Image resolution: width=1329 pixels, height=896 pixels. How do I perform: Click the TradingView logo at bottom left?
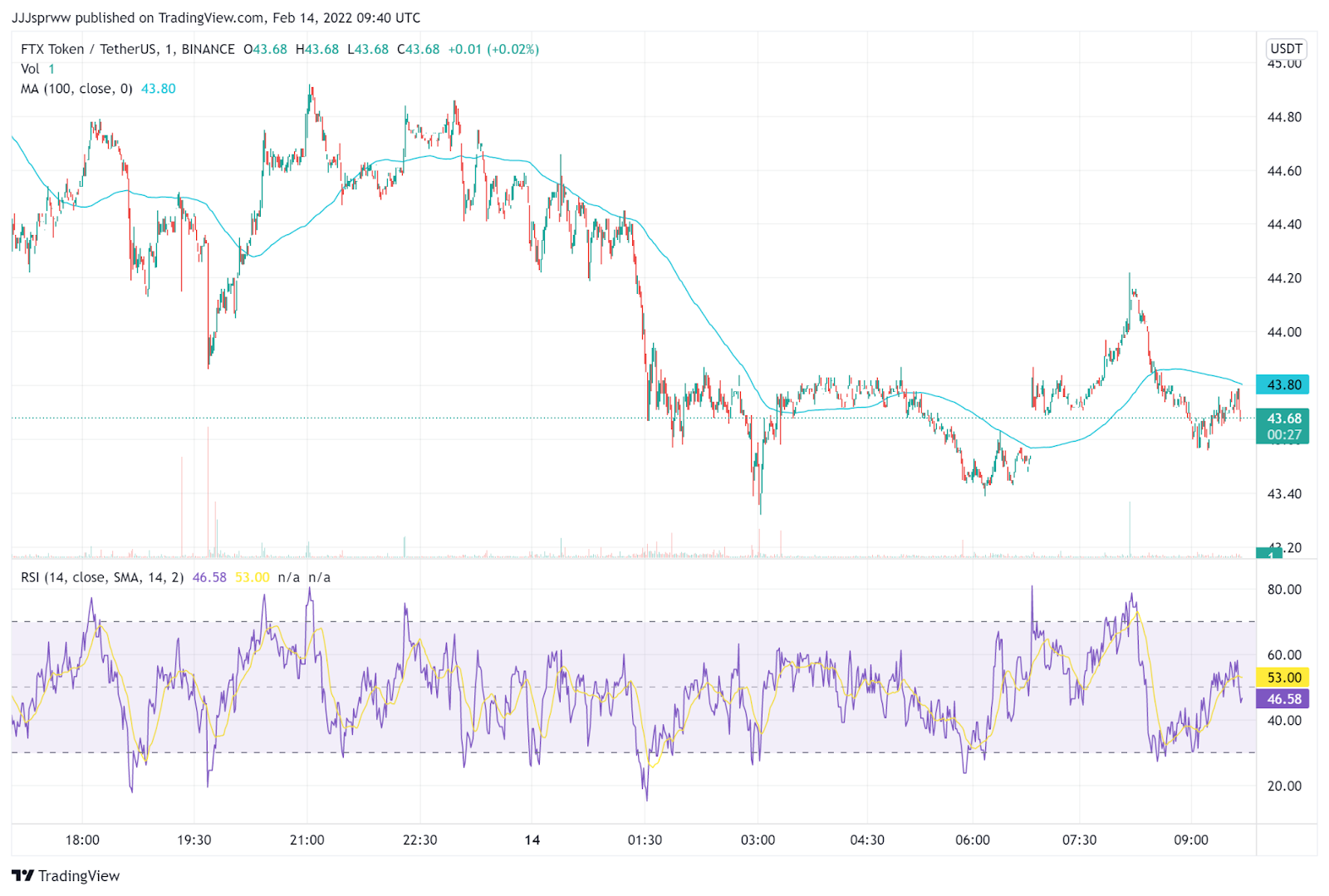pos(66,875)
